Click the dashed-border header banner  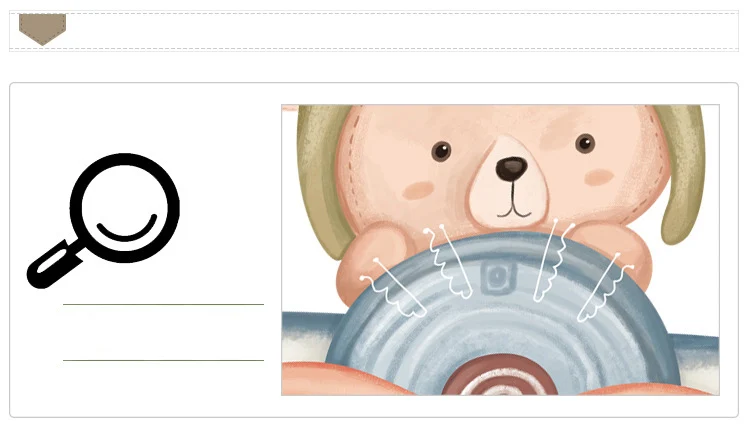374,31
